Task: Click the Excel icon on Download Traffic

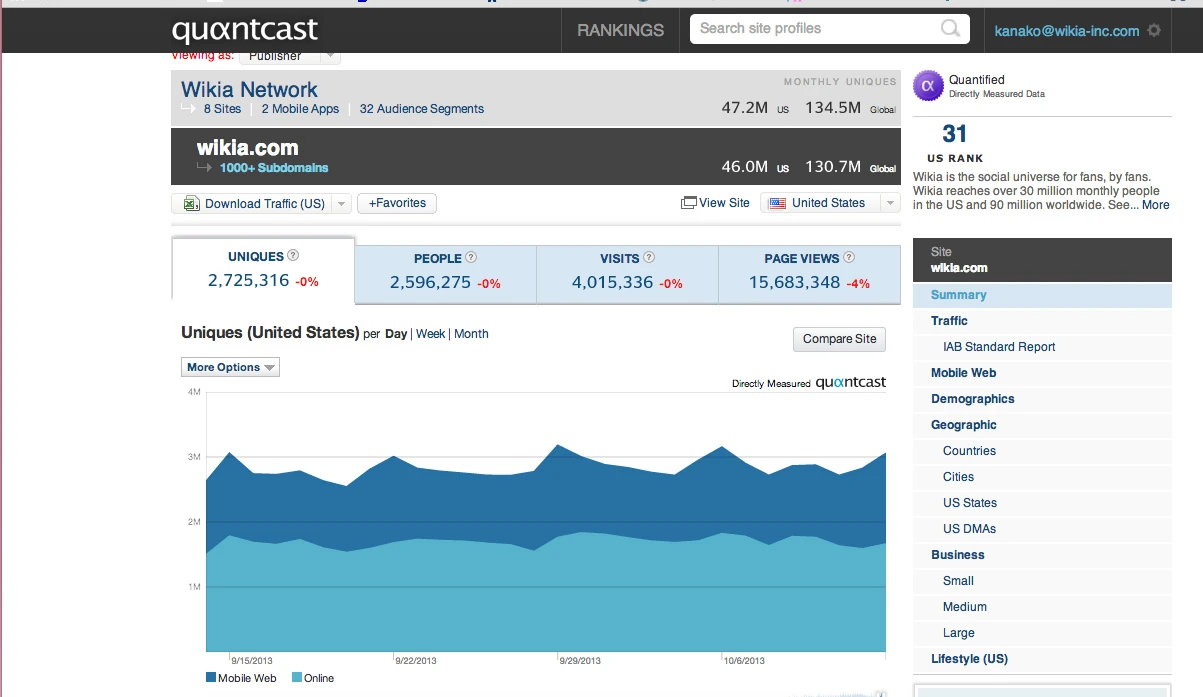Action: 190,204
